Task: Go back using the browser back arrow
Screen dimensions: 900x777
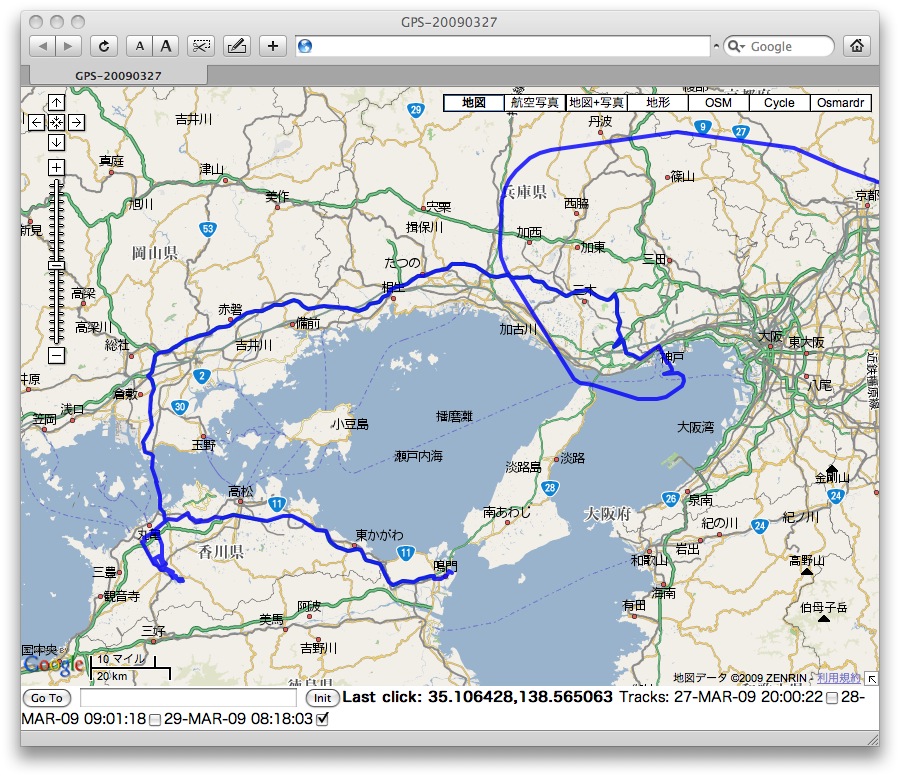Action: pos(42,46)
